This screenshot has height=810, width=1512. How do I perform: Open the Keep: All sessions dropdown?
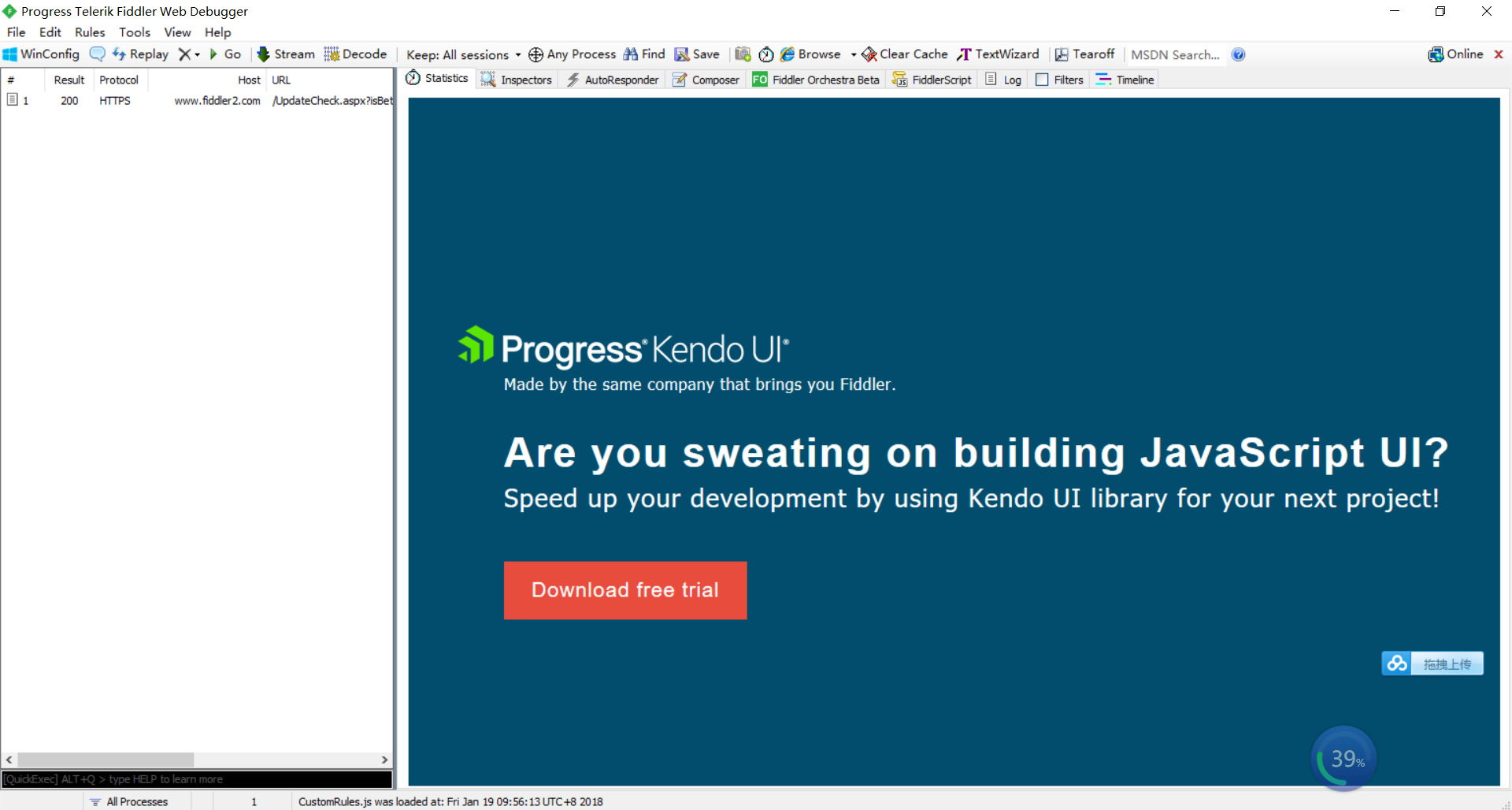pos(463,54)
